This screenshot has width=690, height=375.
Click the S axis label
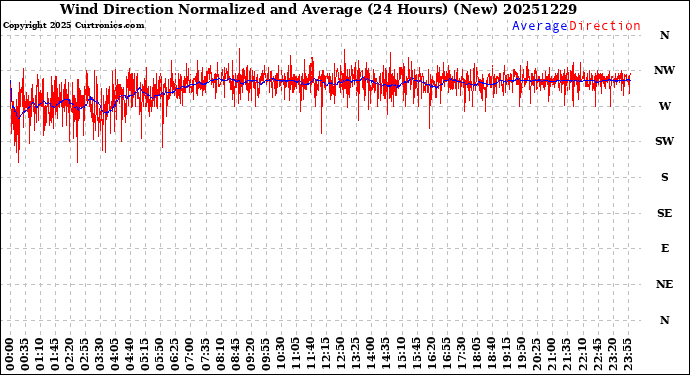(x=664, y=177)
